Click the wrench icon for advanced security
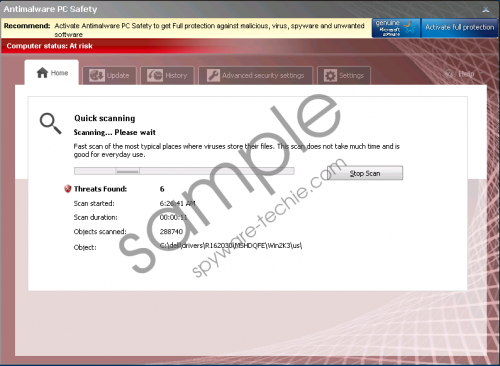The image size is (500, 366). point(213,76)
